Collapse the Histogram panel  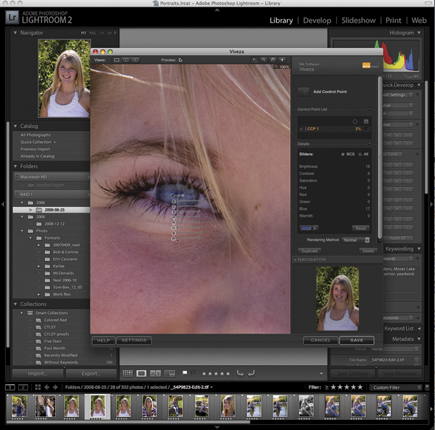click(x=419, y=33)
